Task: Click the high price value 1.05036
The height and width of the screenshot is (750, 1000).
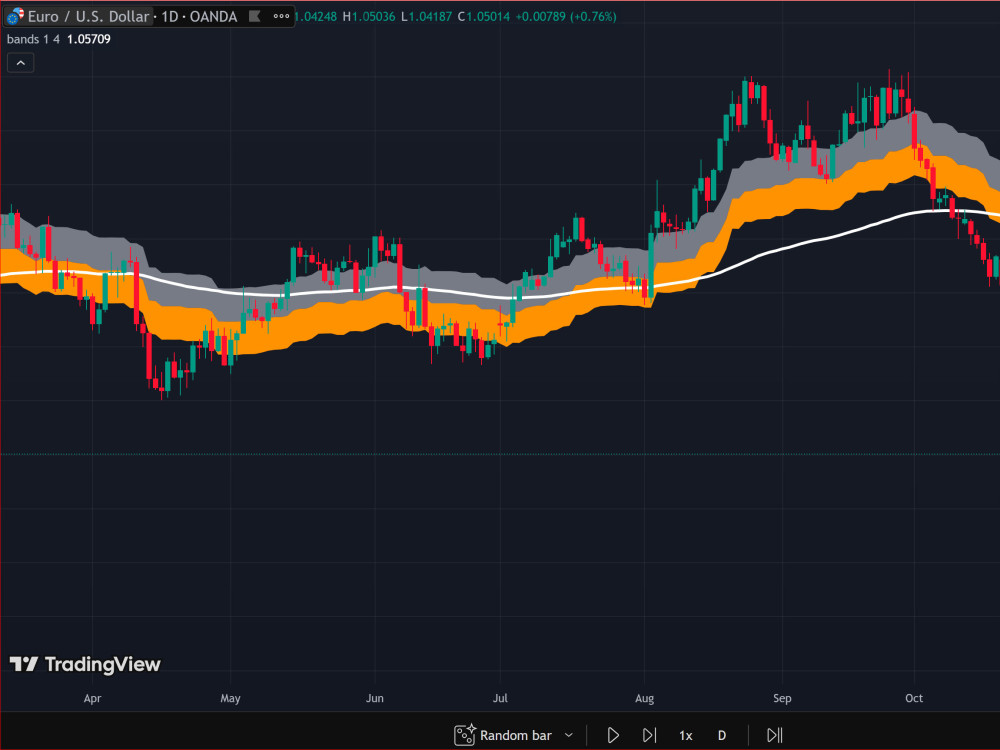Action: pos(373,17)
